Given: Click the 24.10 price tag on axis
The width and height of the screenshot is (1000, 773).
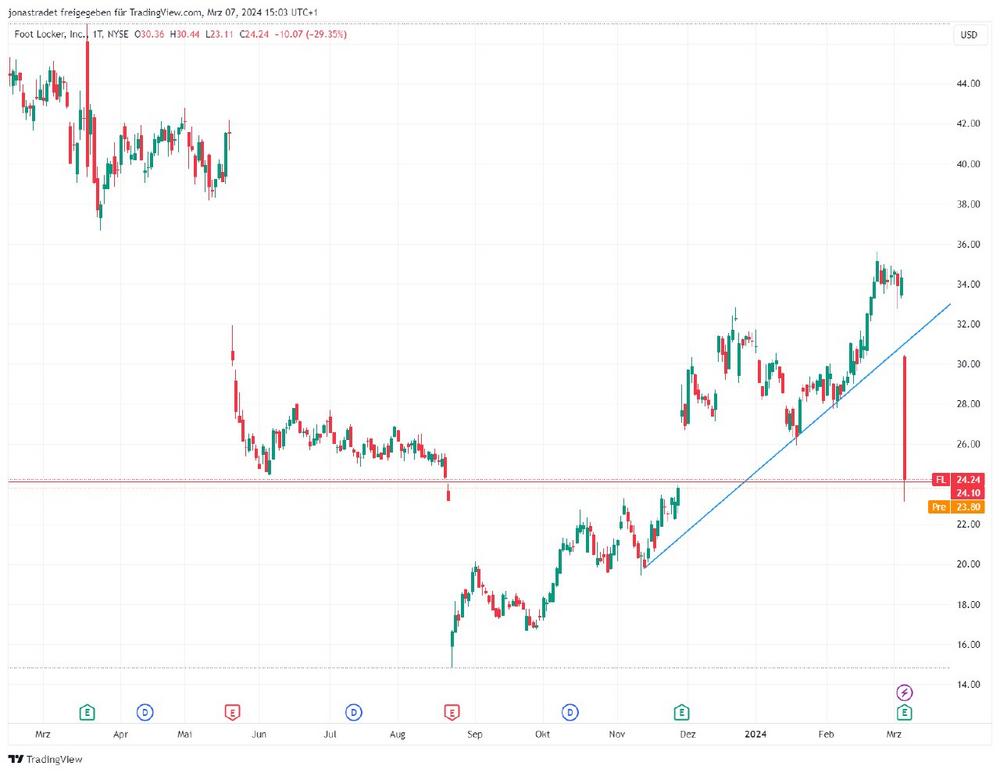Looking at the screenshot, I should [968, 493].
